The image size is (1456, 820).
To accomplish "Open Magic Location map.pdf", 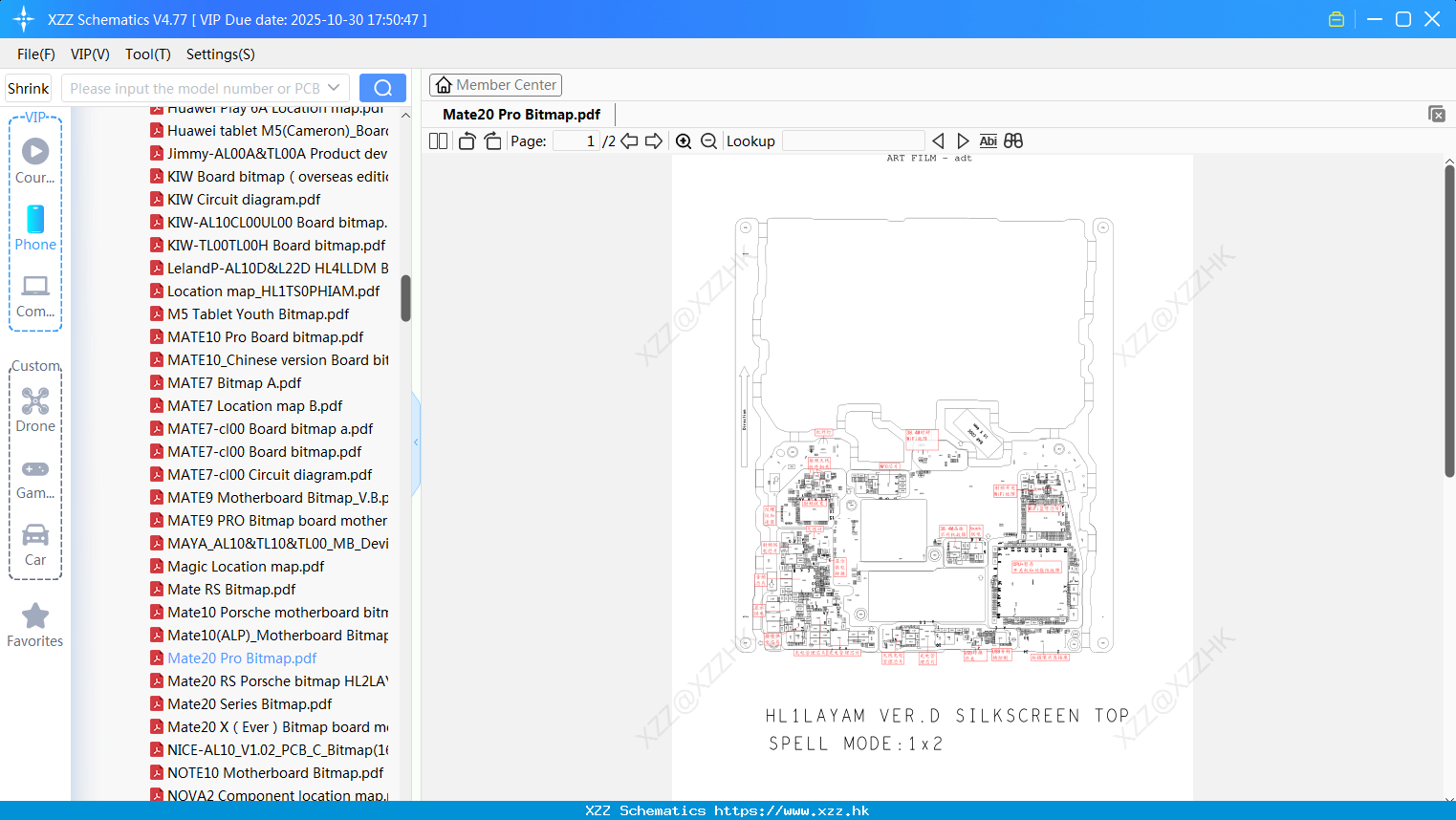I will (x=237, y=567).
